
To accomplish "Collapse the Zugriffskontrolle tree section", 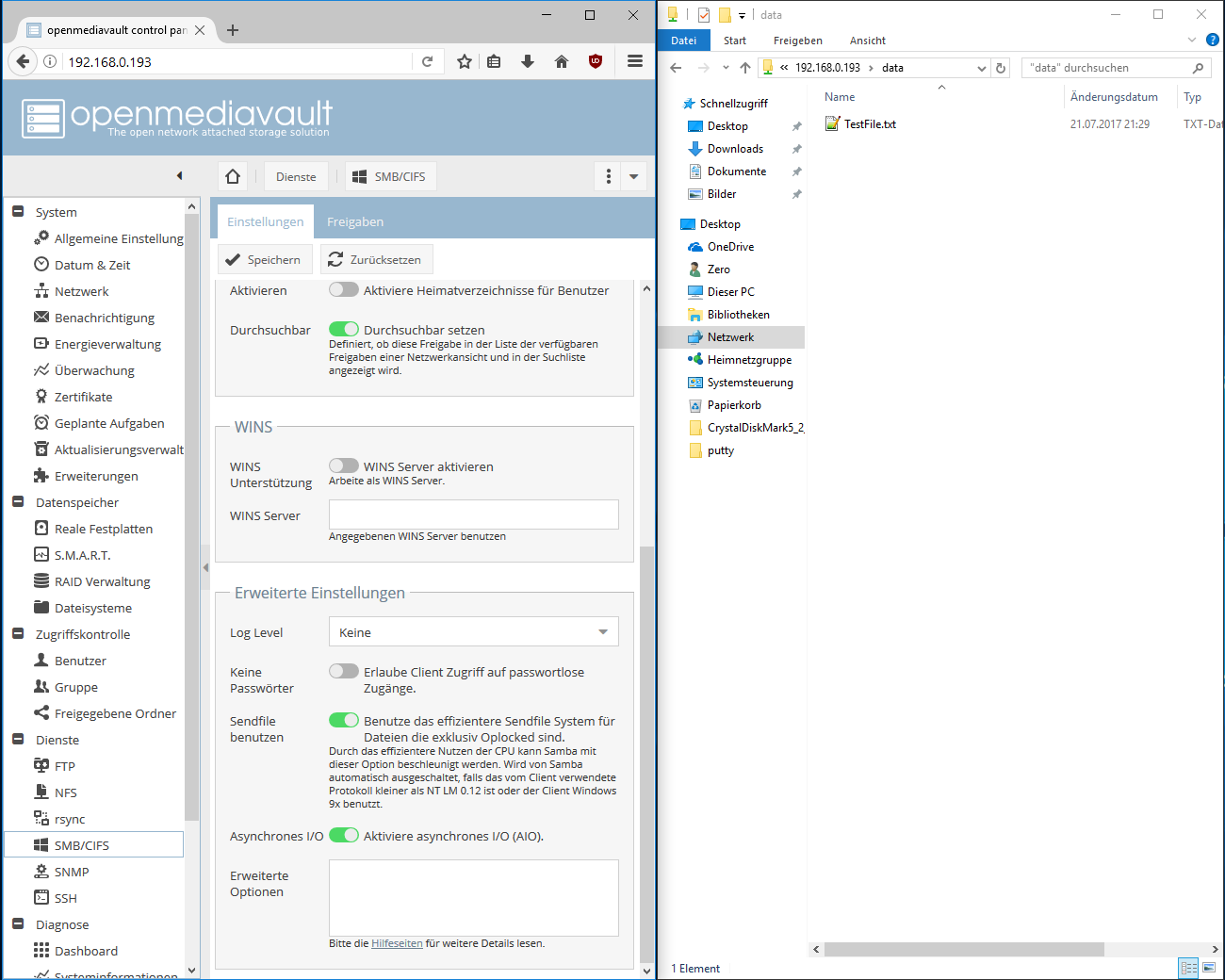I will coord(18,634).
